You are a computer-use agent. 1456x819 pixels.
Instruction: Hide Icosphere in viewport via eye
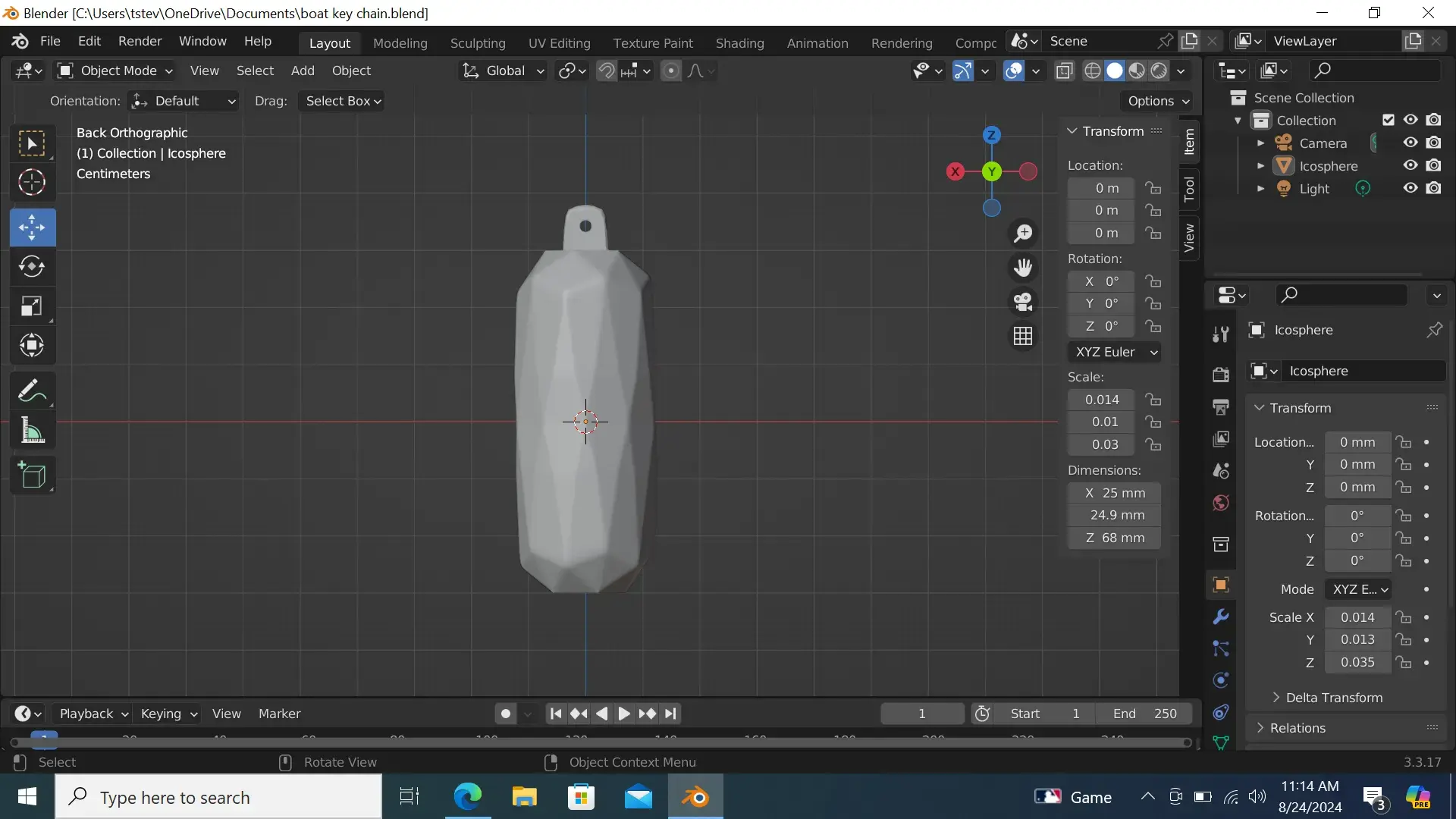1410,165
